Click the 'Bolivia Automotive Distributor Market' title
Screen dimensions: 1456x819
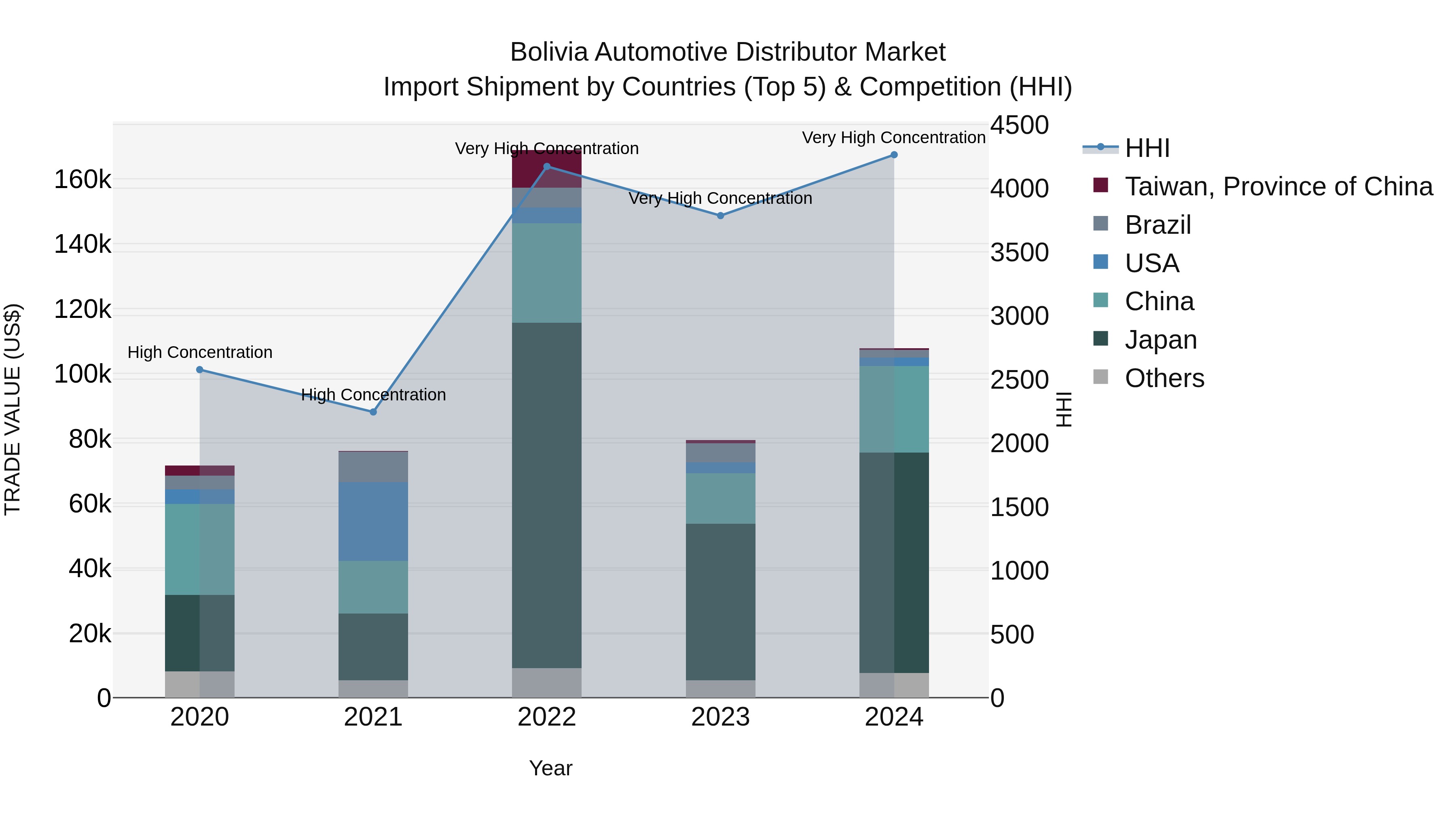coord(728,52)
